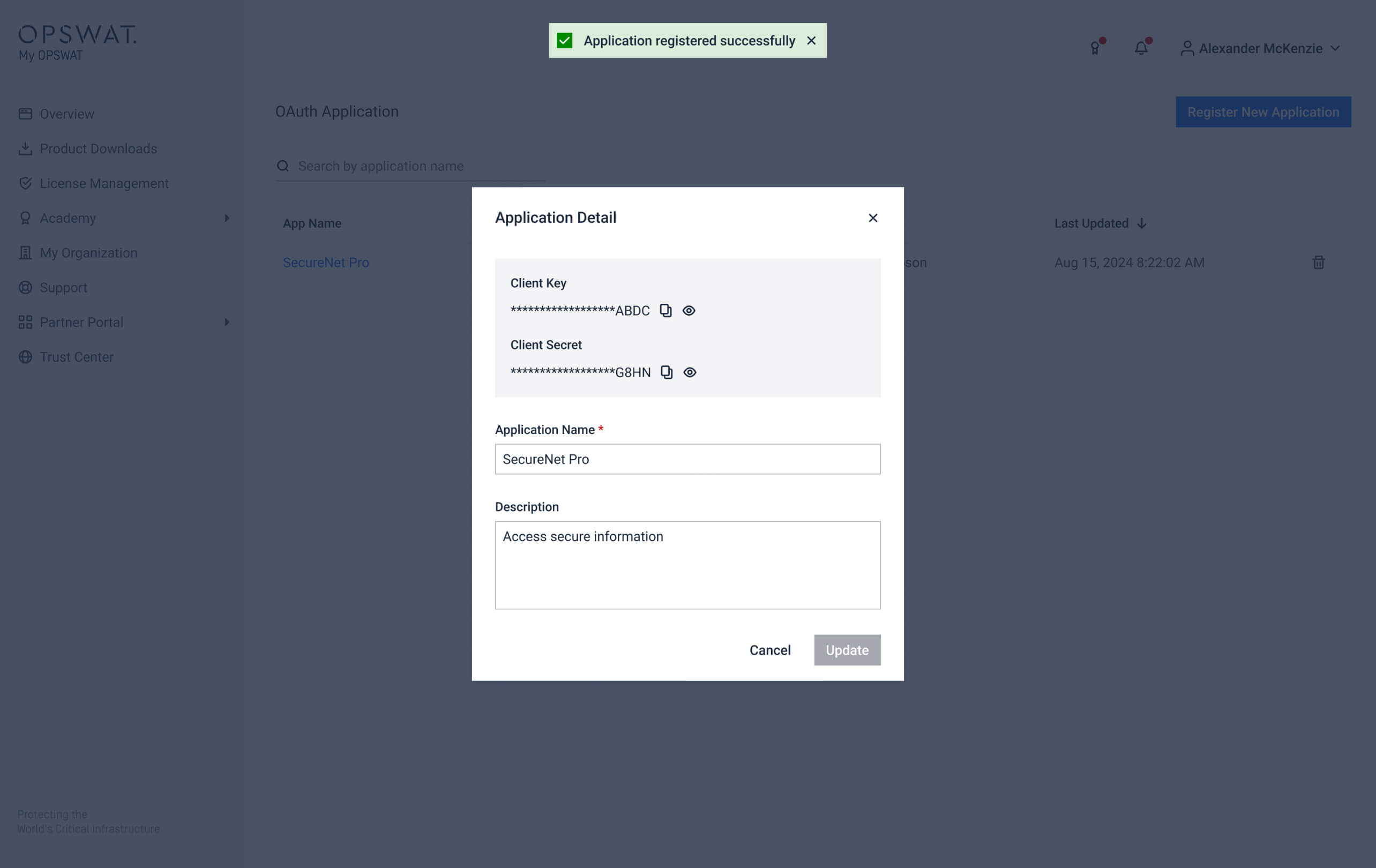The height and width of the screenshot is (868, 1376).
Task: Click into the Application Name field
Action: 687,459
